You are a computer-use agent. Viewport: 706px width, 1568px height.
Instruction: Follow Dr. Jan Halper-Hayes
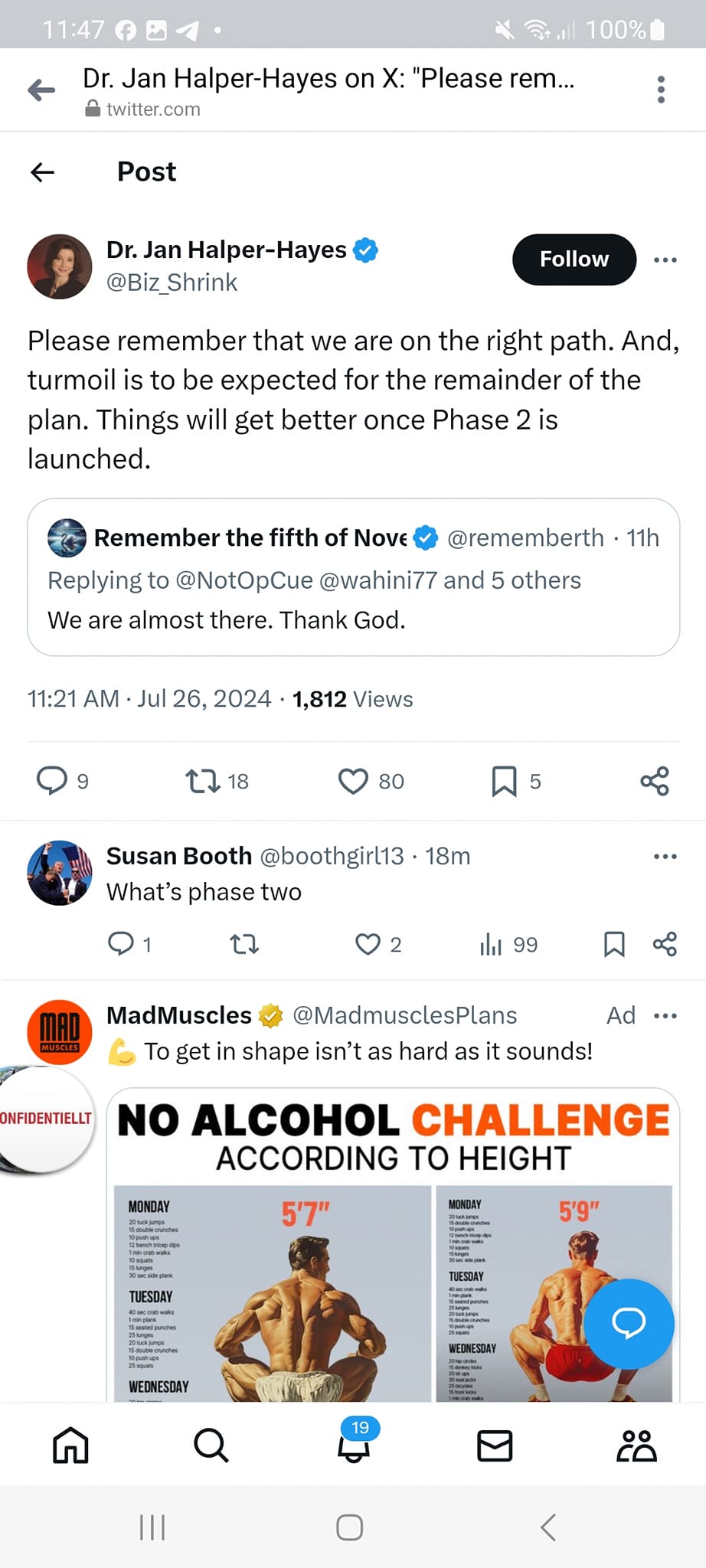[x=574, y=260]
